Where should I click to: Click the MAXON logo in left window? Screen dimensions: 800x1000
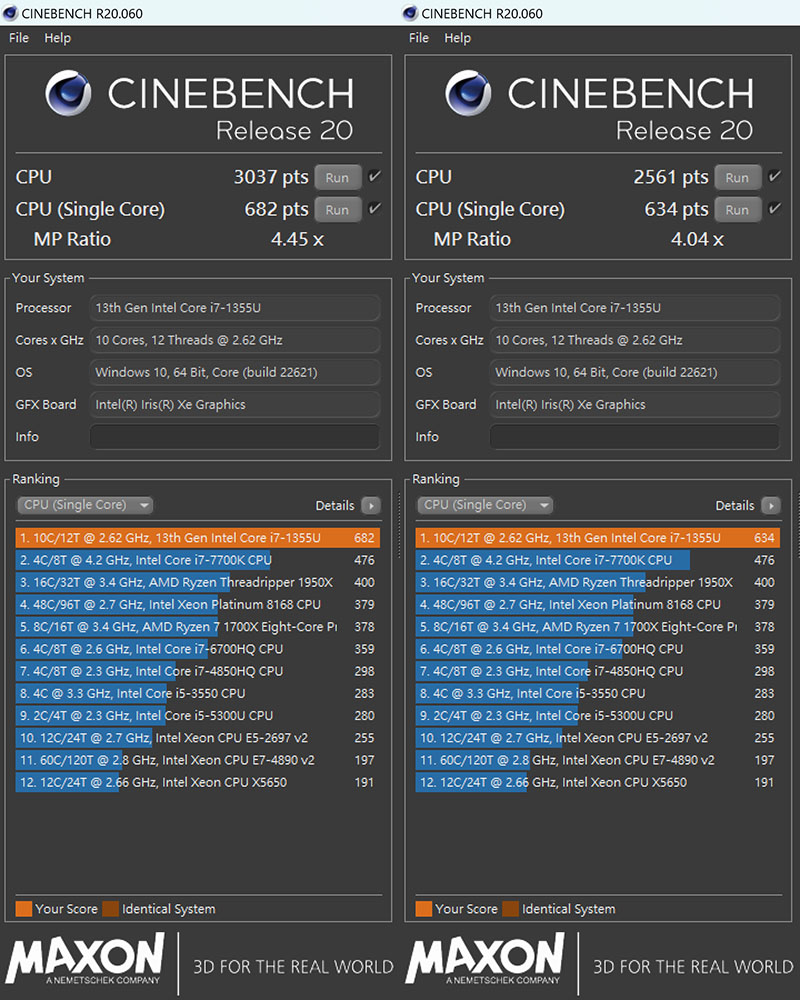(x=85, y=959)
